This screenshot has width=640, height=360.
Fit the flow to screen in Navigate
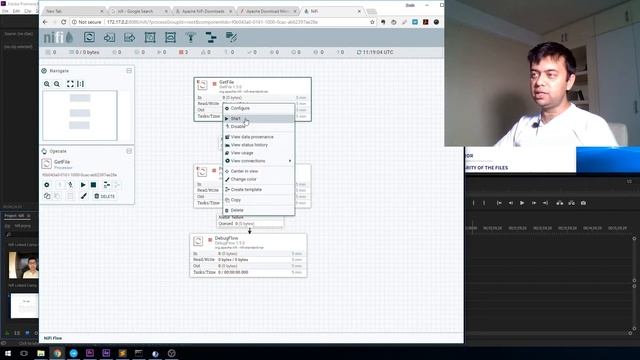point(70,84)
